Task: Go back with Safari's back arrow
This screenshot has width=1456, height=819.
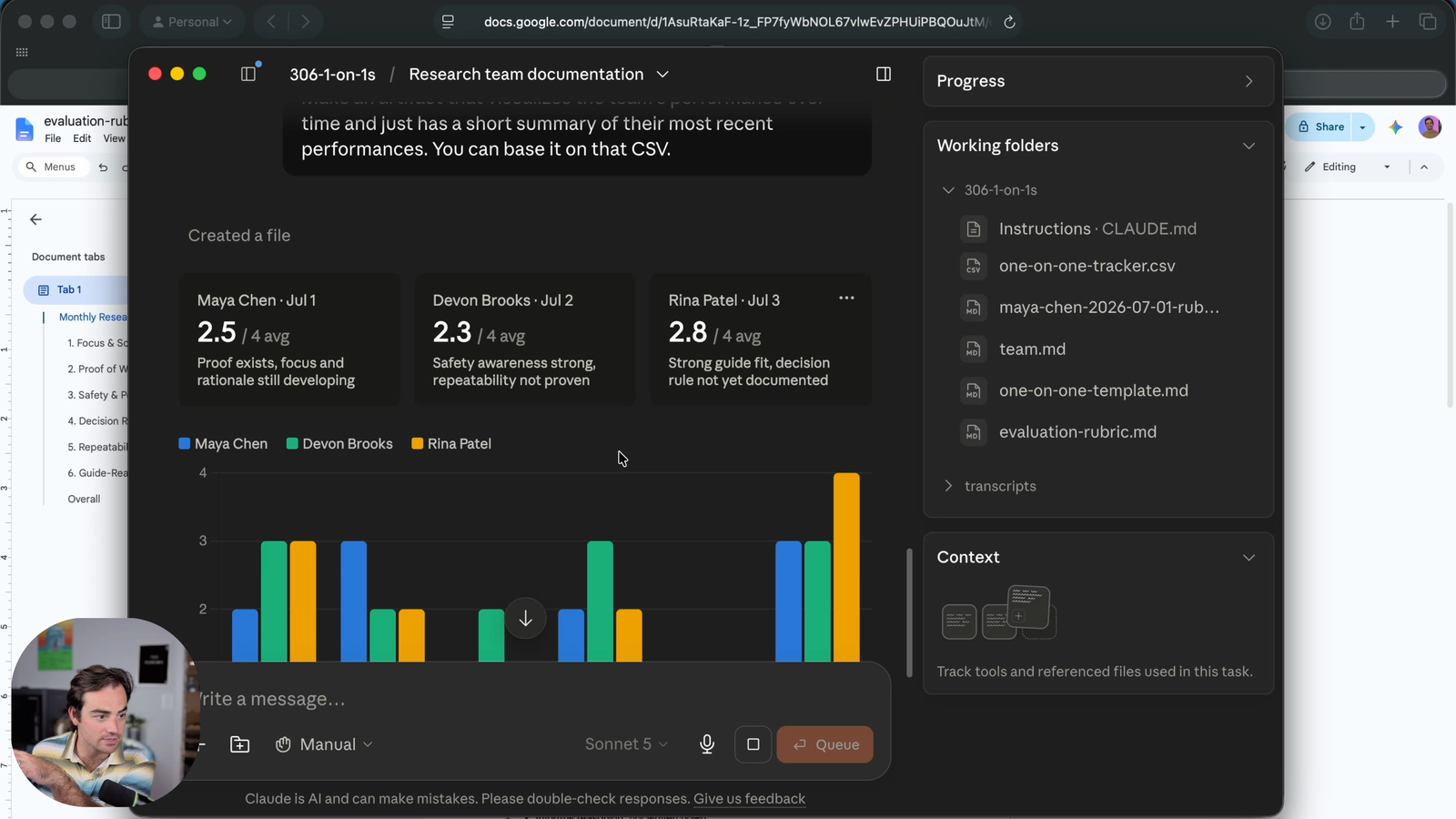Action: 271,22
